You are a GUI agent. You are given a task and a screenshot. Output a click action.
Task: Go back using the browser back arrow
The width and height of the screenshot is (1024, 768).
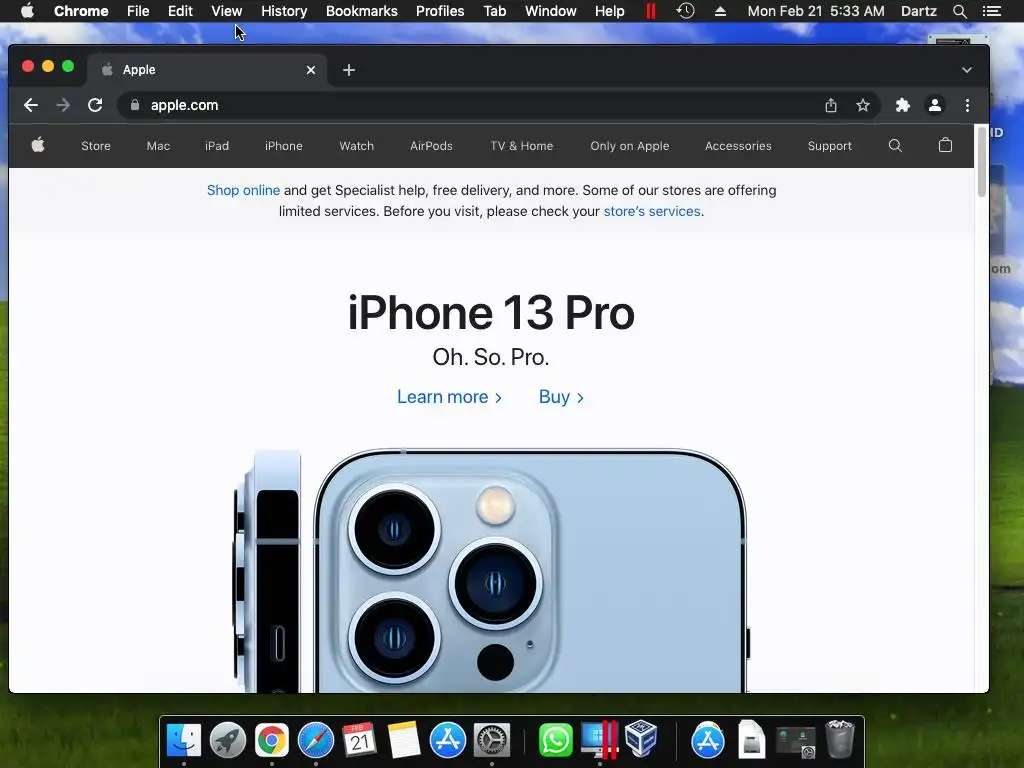(31, 105)
